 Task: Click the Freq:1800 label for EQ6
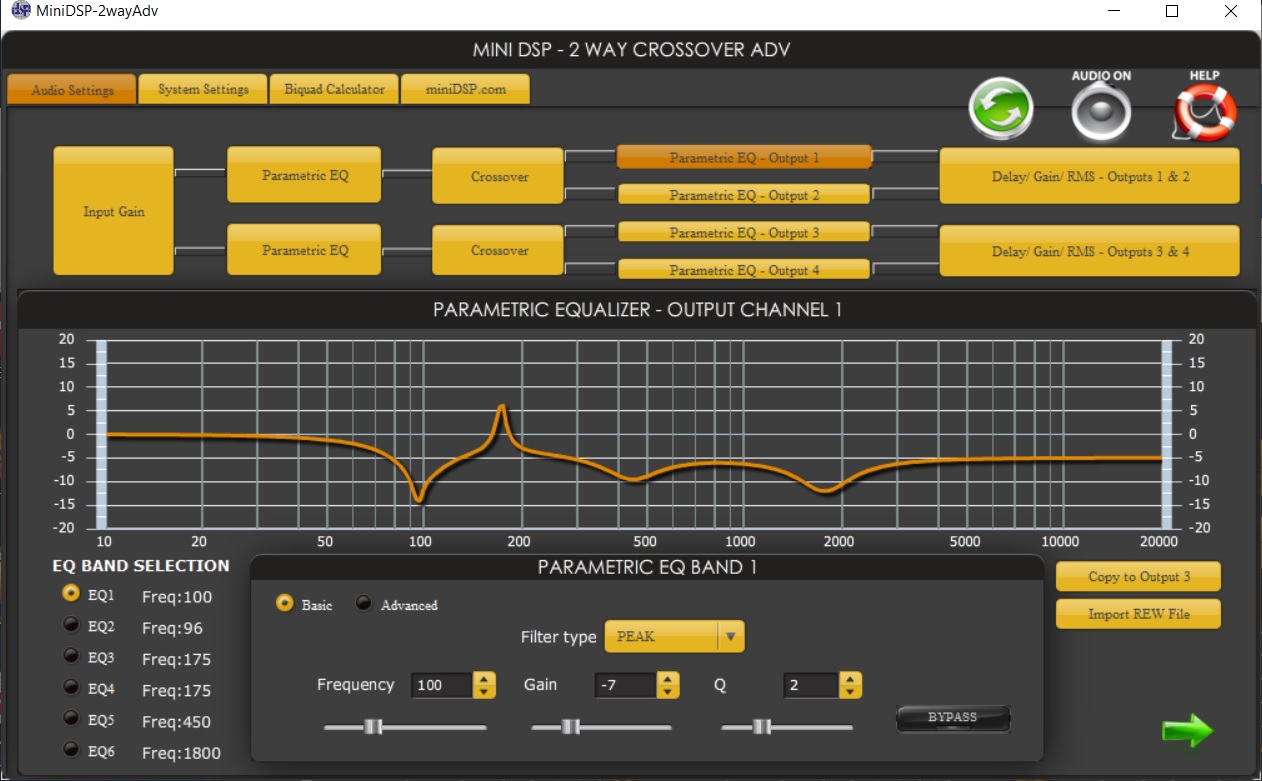(x=181, y=753)
